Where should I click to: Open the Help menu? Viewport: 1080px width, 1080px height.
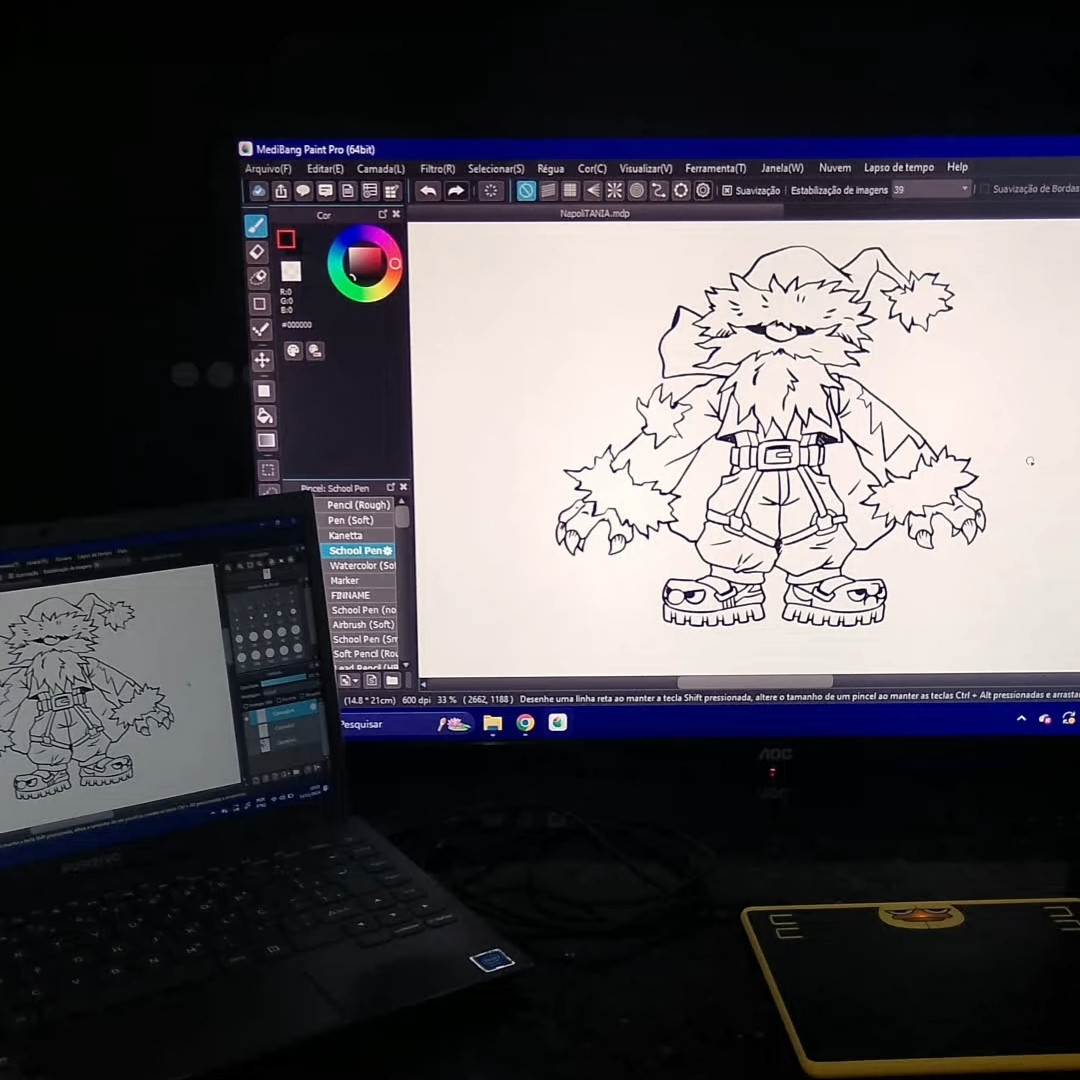957,167
